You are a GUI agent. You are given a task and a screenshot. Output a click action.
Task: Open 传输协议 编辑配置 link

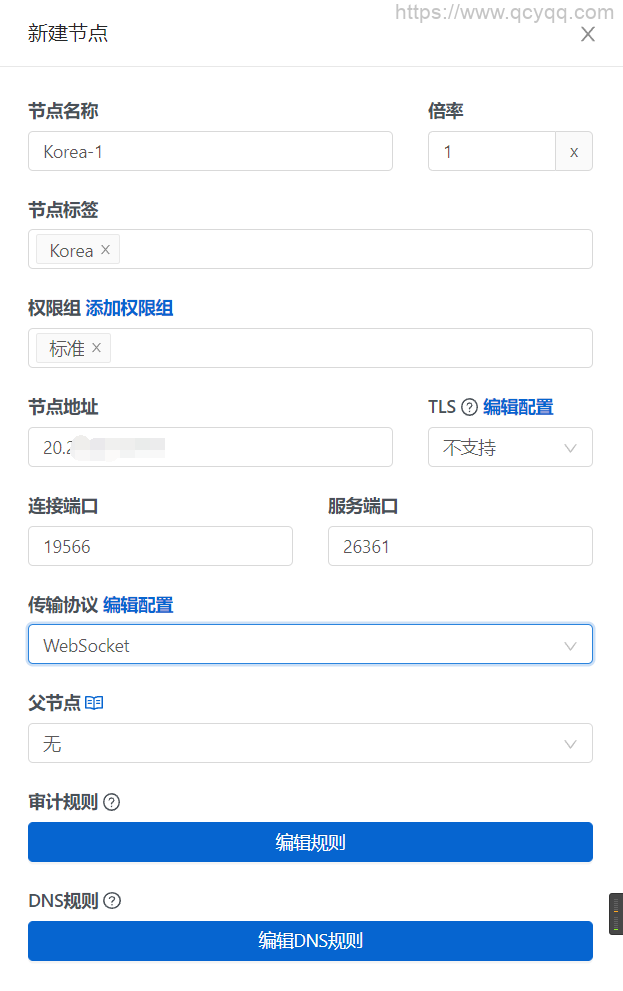[x=138, y=605]
